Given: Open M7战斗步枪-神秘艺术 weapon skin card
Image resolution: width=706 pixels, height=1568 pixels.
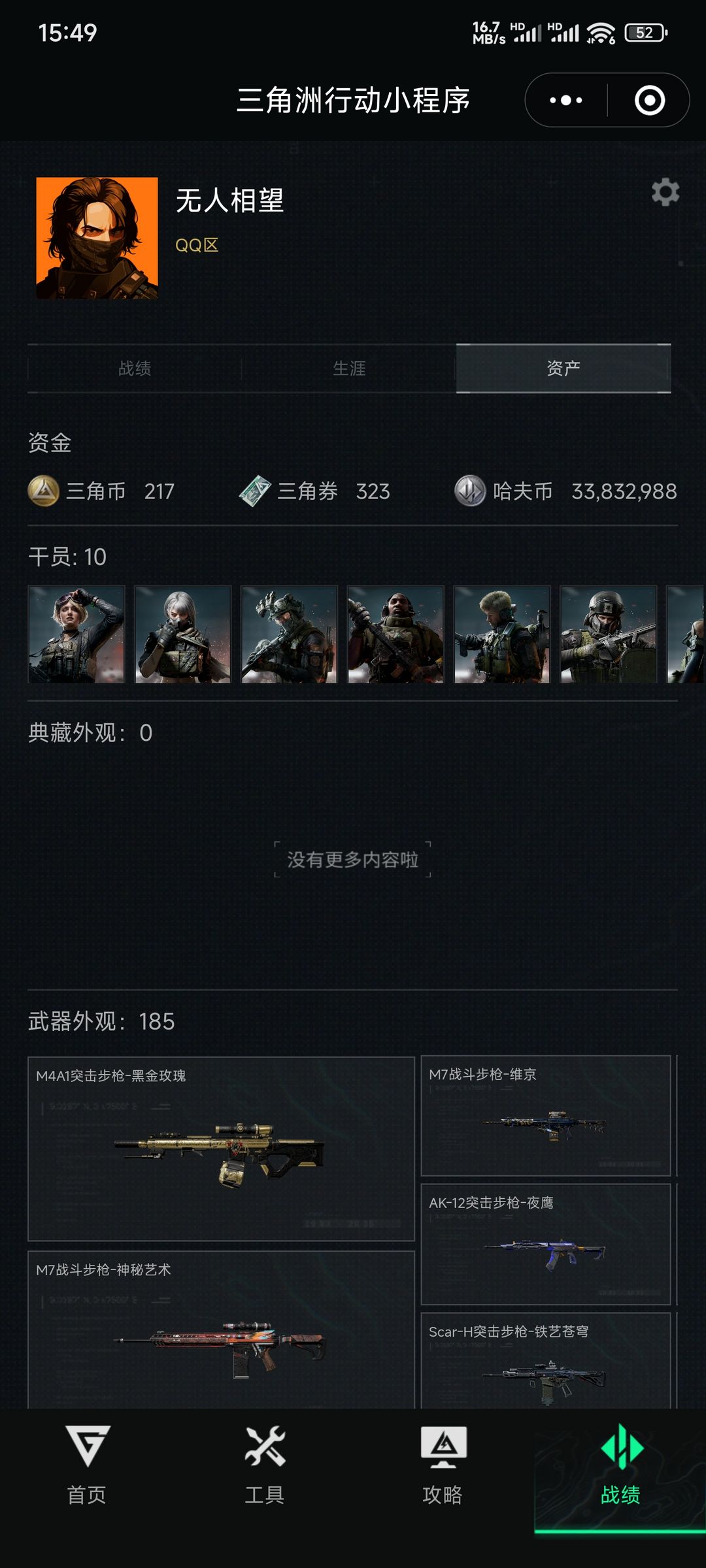Looking at the screenshot, I should click(x=221, y=1330).
